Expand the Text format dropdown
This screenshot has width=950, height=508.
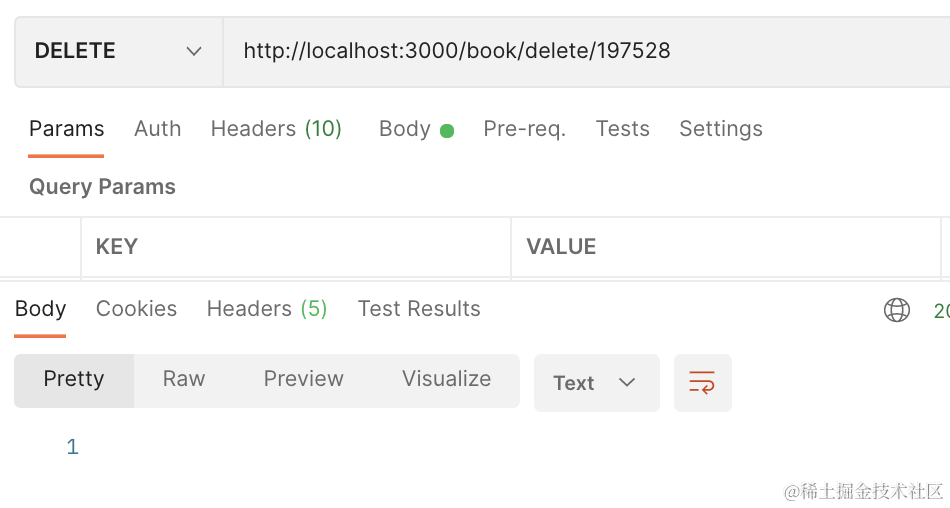click(x=597, y=383)
